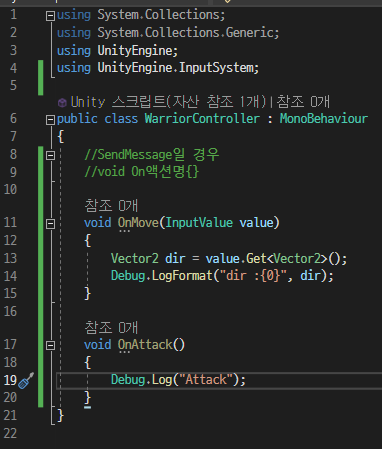Click the closing brace on line 21

60,415
